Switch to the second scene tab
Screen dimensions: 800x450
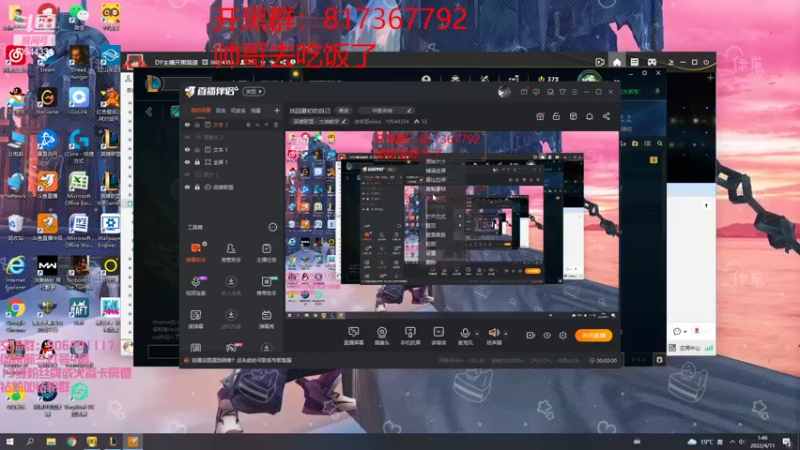pyautogui.click(x=220, y=110)
